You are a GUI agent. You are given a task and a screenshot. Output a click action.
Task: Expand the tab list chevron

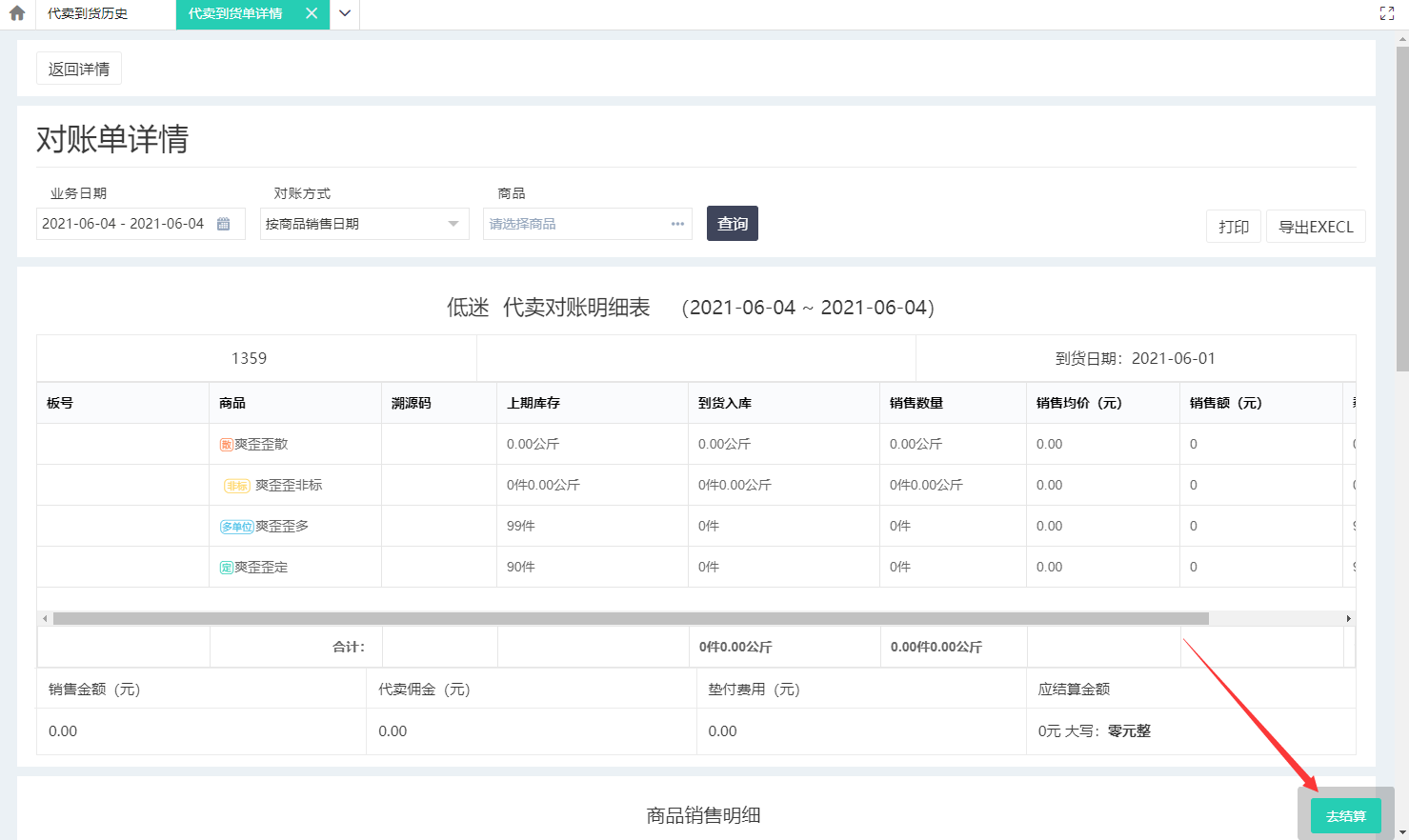coord(345,13)
